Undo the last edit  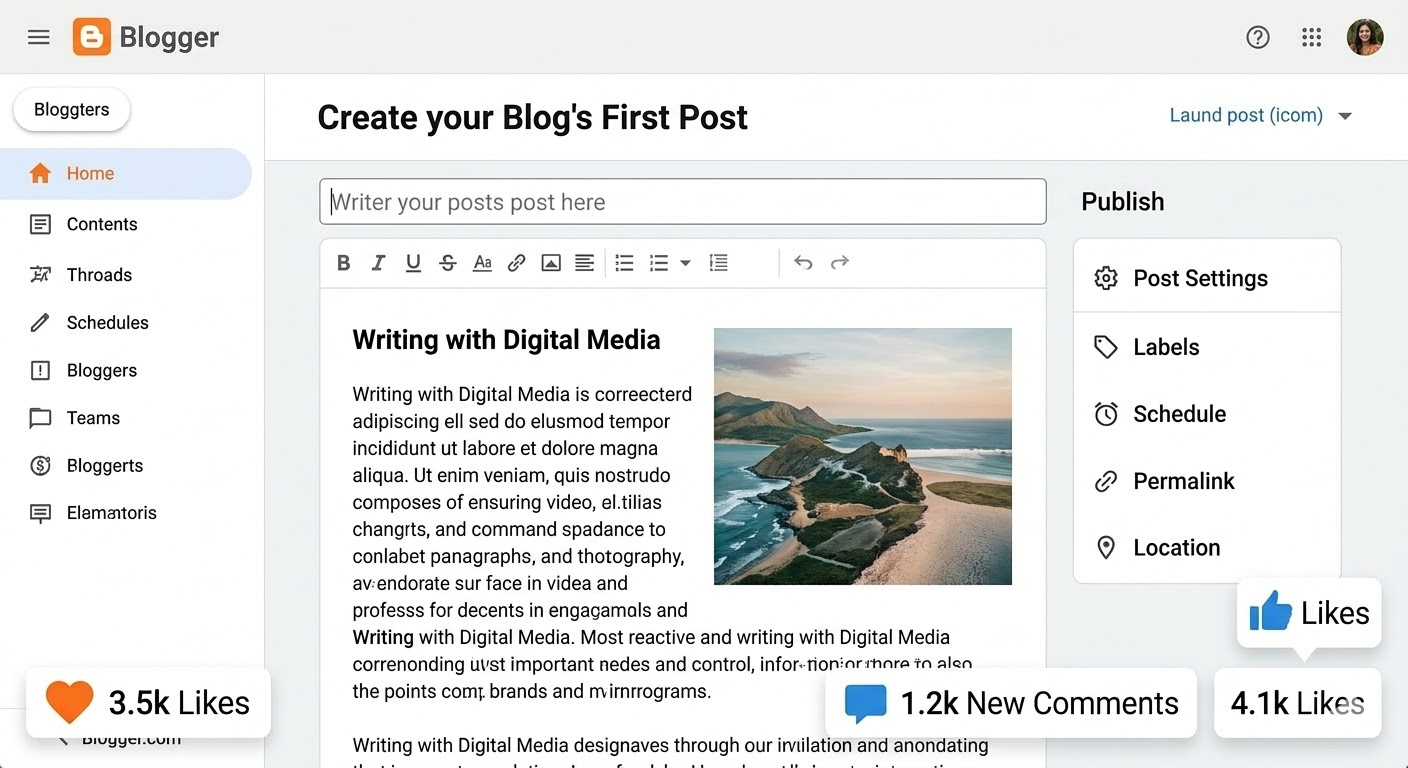pos(803,262)
